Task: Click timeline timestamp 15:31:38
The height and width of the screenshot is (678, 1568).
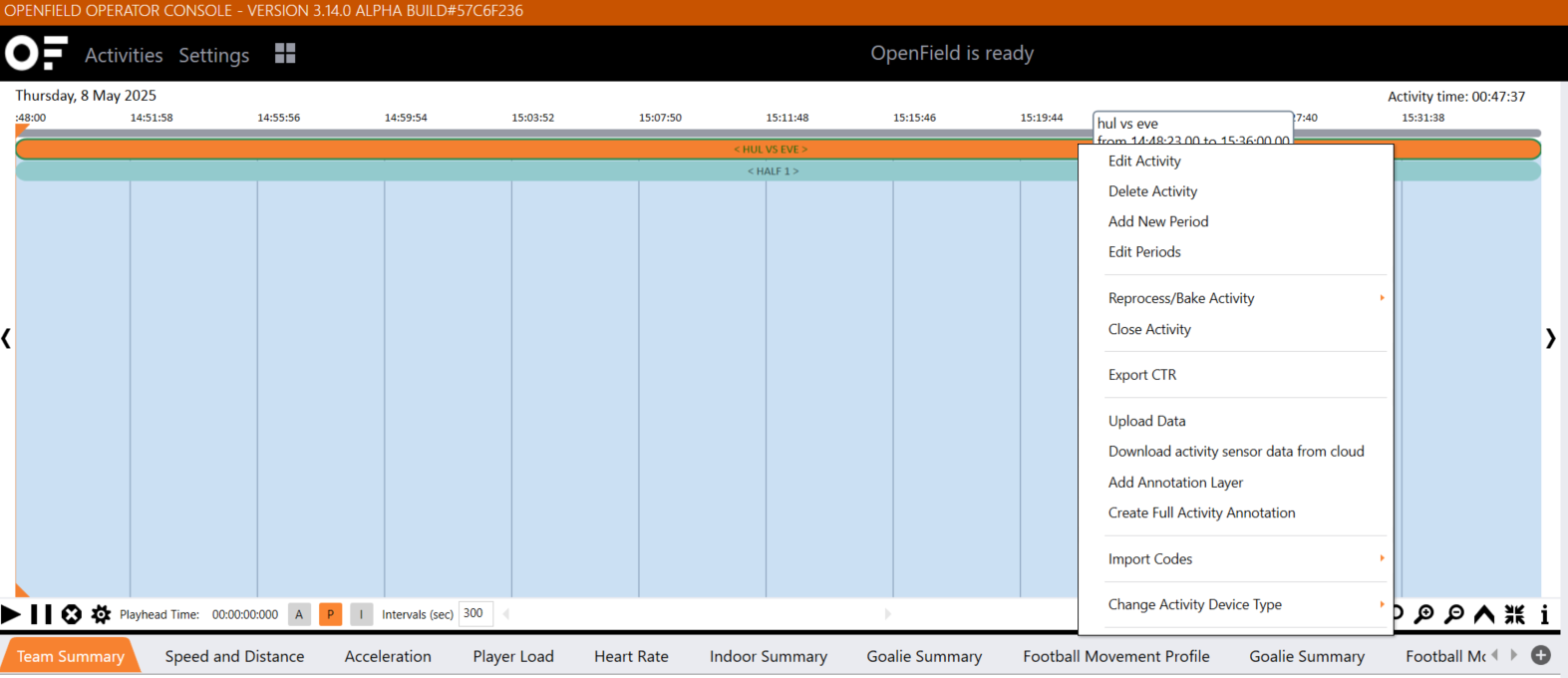Action: tap(1423, 118)
